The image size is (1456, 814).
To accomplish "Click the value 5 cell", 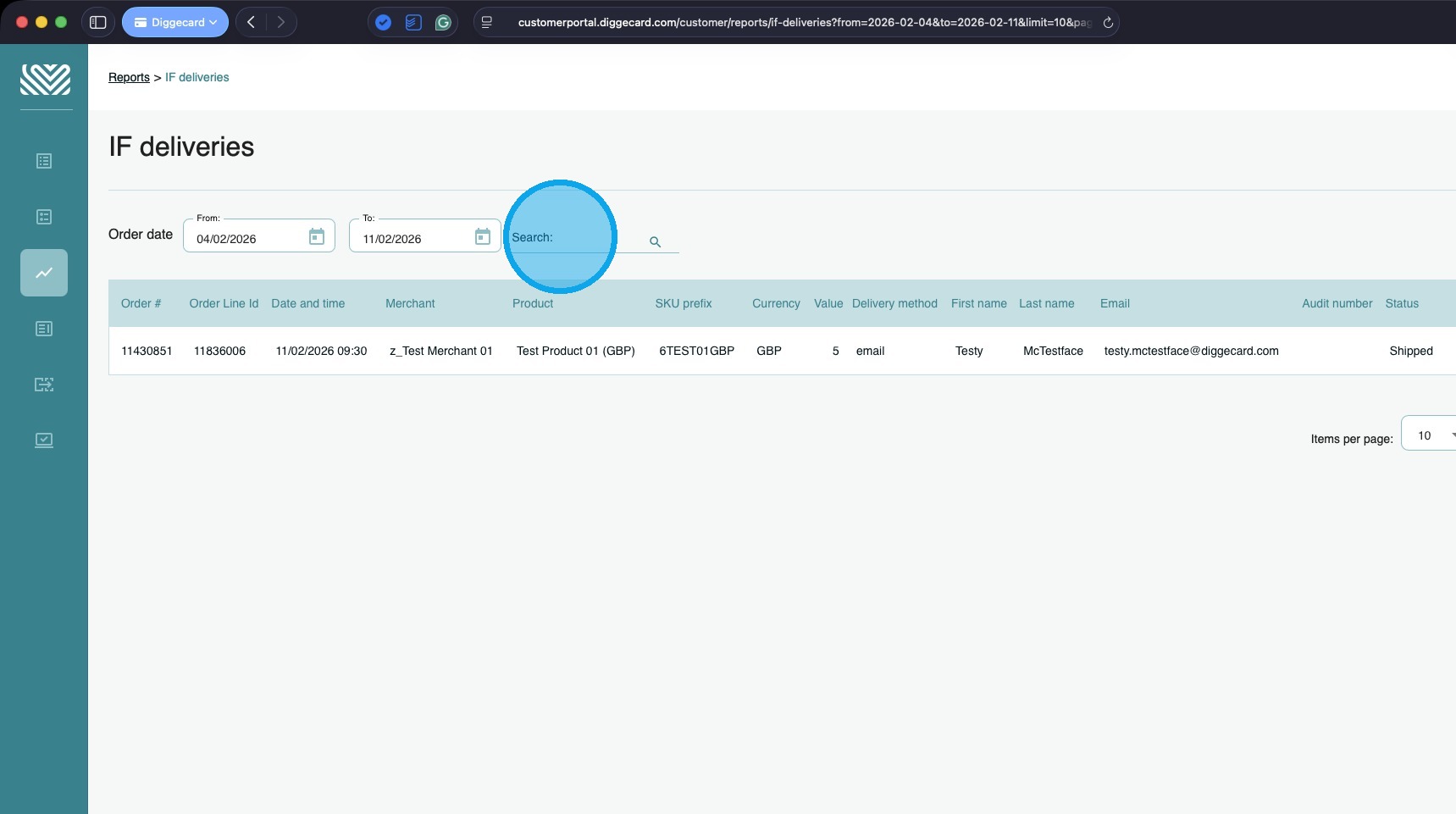I will coord(836,351).
